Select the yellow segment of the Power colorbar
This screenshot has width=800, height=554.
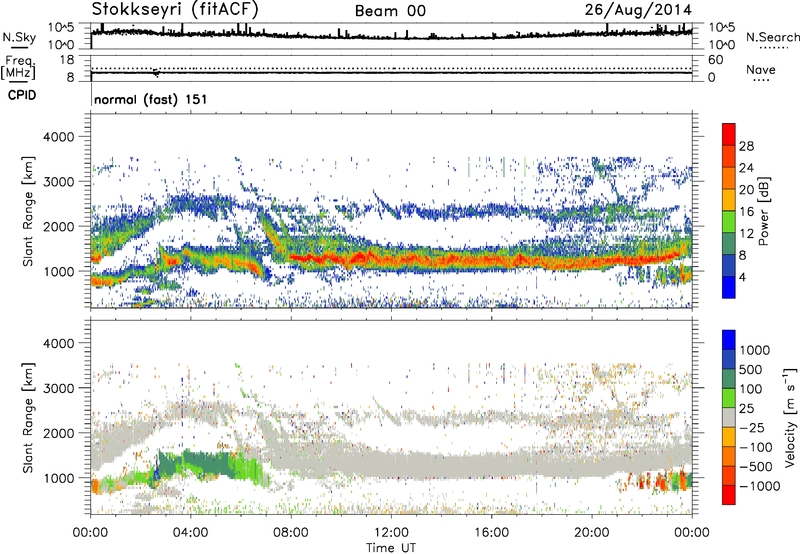point(729,200)
